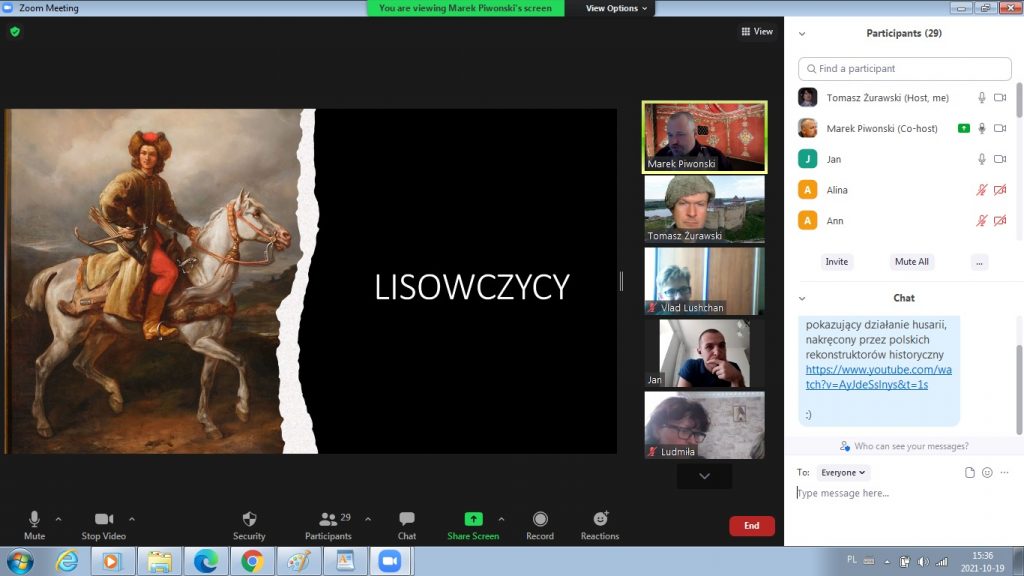Open the Everyone recipient dropdown
Screen dimensions: 1024x576
pyautogui.click(x=844, y=472)
